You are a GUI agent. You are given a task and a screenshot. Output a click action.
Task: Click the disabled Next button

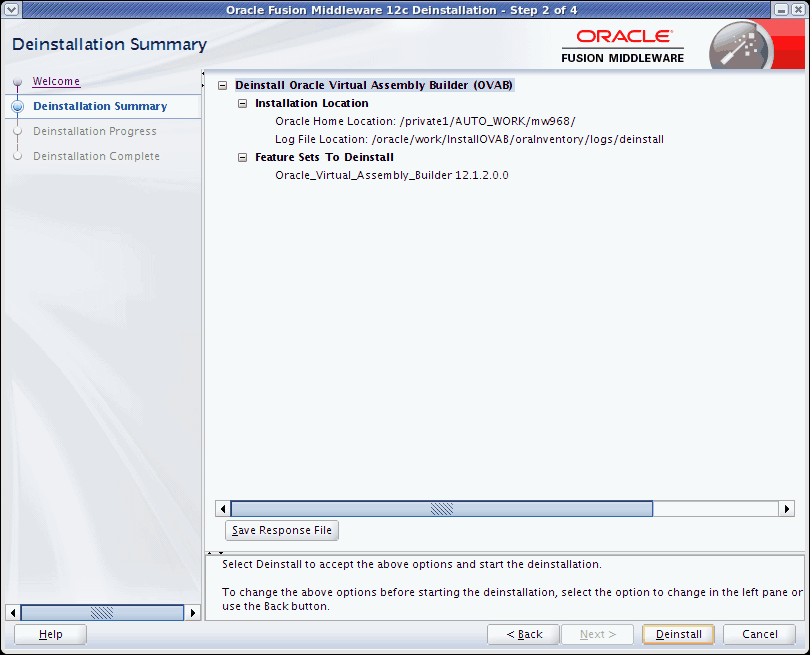(x=597, y=634)
